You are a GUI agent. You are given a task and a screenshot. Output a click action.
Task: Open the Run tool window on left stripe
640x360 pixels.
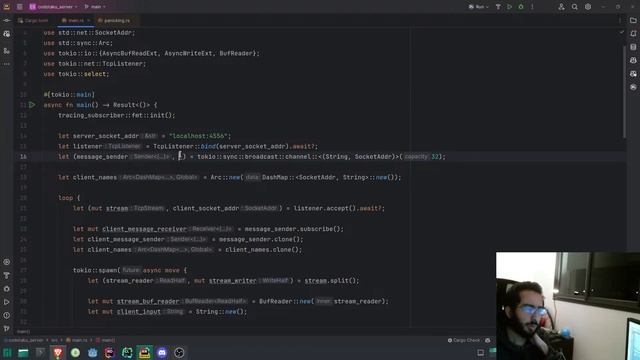coord(7,302)
